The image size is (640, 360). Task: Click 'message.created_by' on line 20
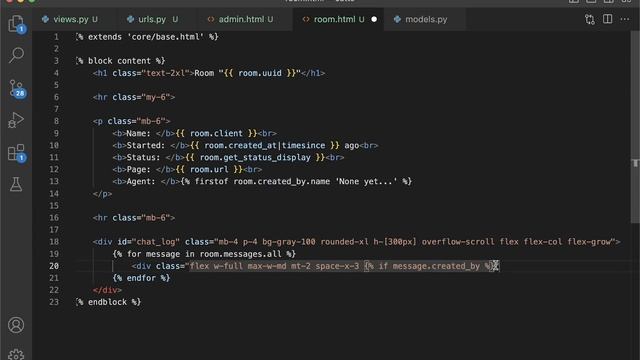click(436, 266)
